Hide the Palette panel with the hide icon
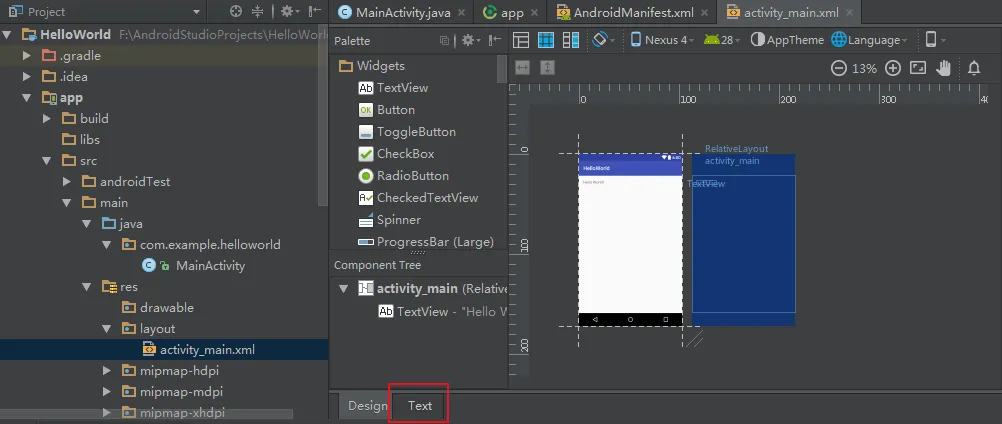 pyautogui.click(x=495, y=41)
